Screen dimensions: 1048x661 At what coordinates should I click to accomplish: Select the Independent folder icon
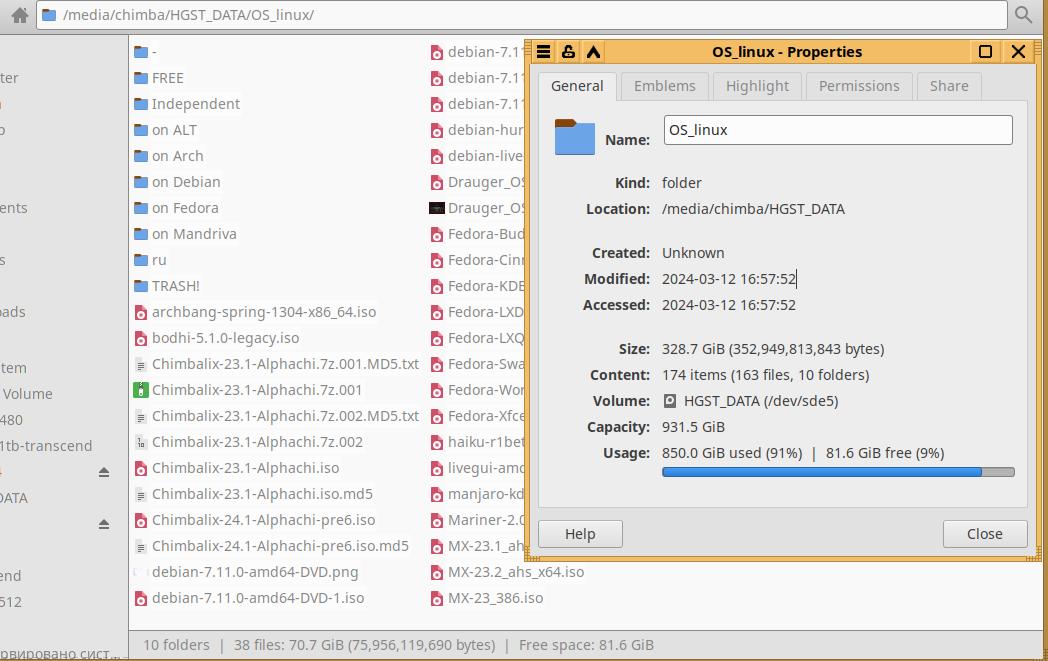[x=141, y=104]
